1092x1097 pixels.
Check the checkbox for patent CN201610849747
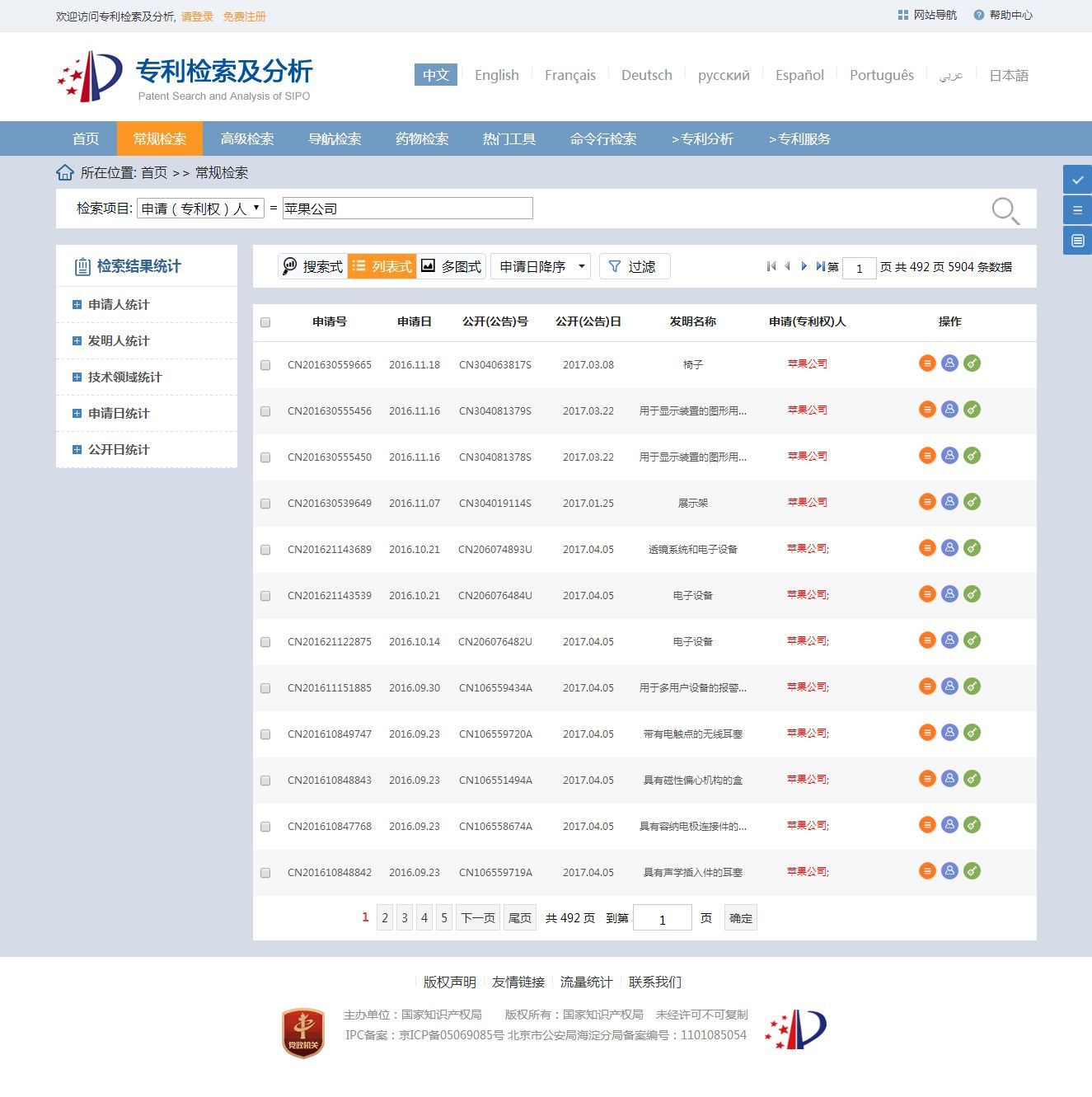click(265, 734)
